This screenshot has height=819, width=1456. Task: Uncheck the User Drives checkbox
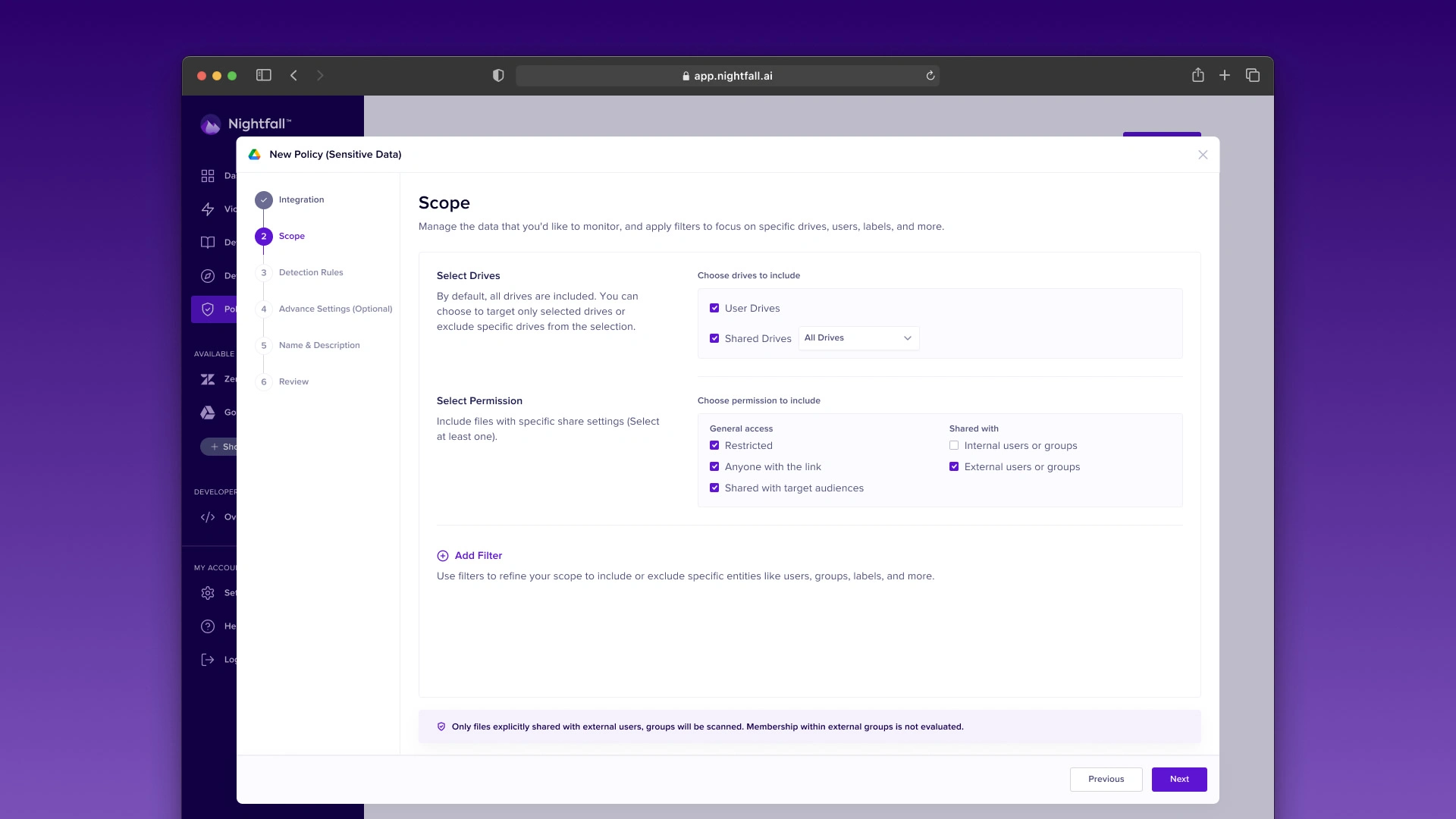tap(714, 309)
